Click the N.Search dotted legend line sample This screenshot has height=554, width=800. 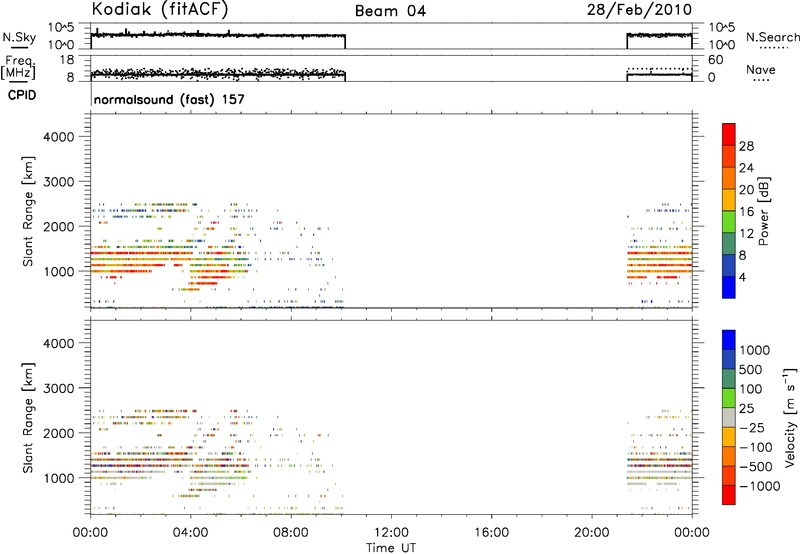click(x=772, y=48)
